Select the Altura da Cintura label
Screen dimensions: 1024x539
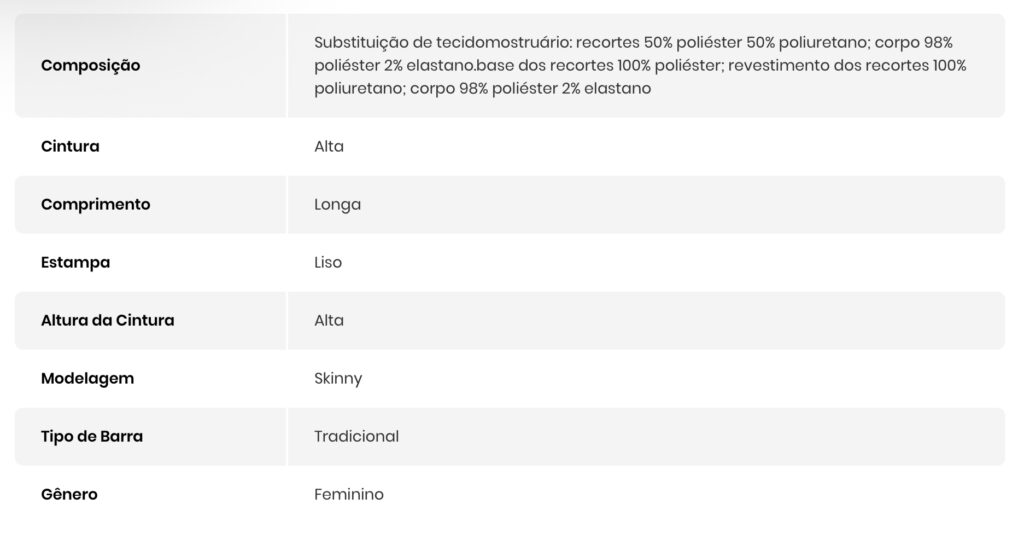pos(108,320)
